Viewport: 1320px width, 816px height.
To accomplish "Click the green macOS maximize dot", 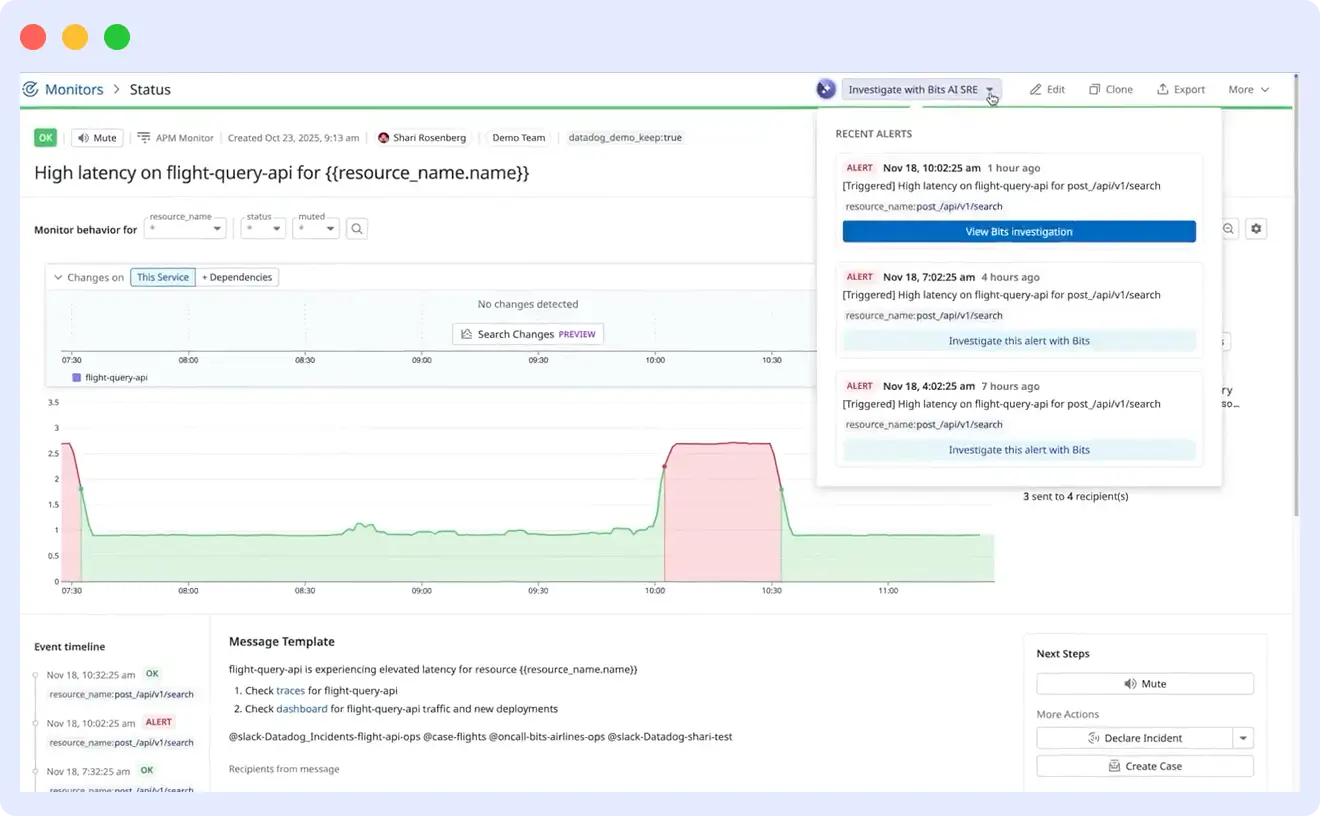I will click(x=117, y=38).
